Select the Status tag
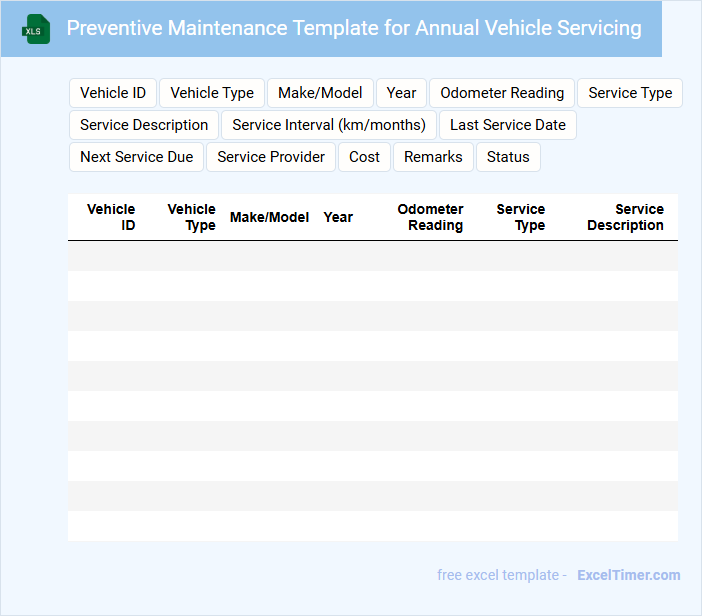Viewport: 702px width, 616px height. click(508, 157)
